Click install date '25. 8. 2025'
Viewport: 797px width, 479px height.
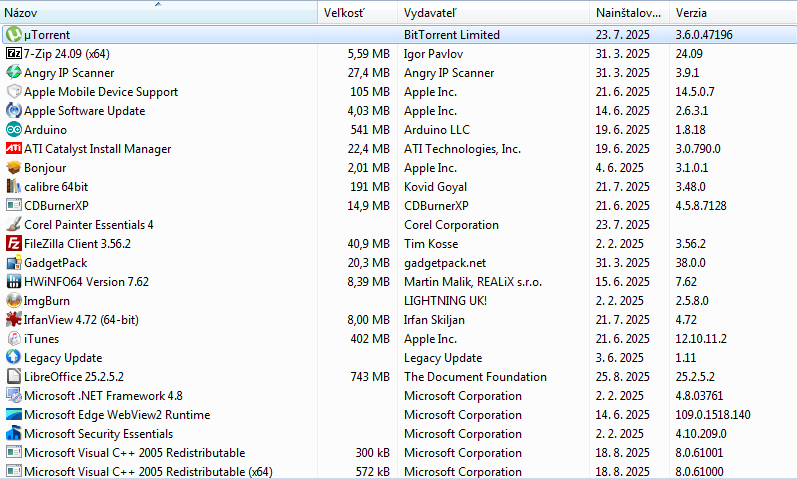(623, 377)
